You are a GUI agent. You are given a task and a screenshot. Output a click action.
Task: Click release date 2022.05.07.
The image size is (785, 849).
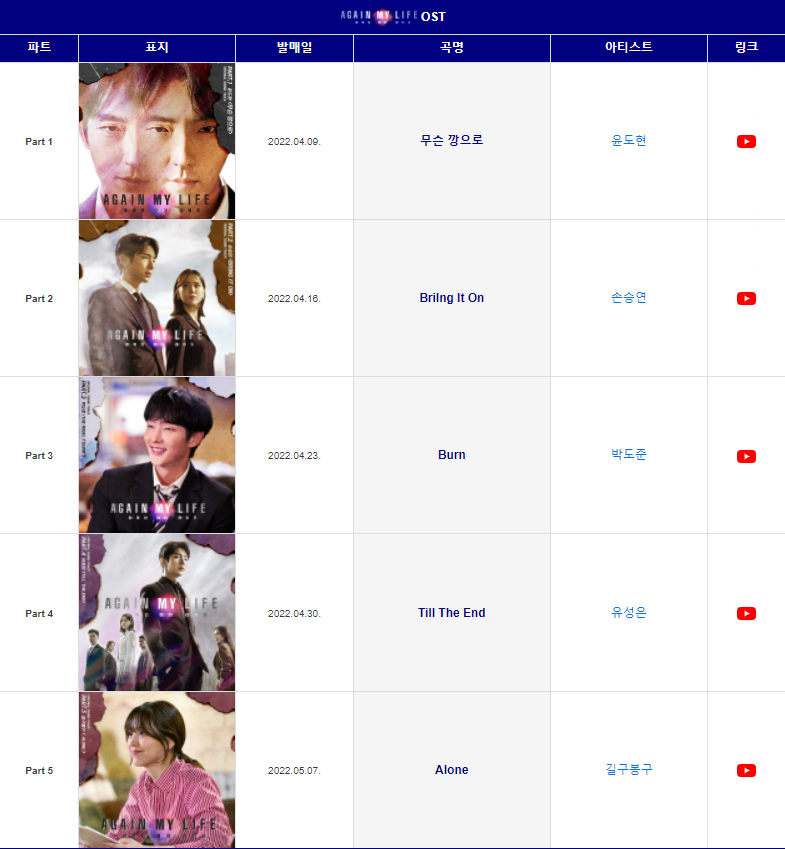pos(295,771)
